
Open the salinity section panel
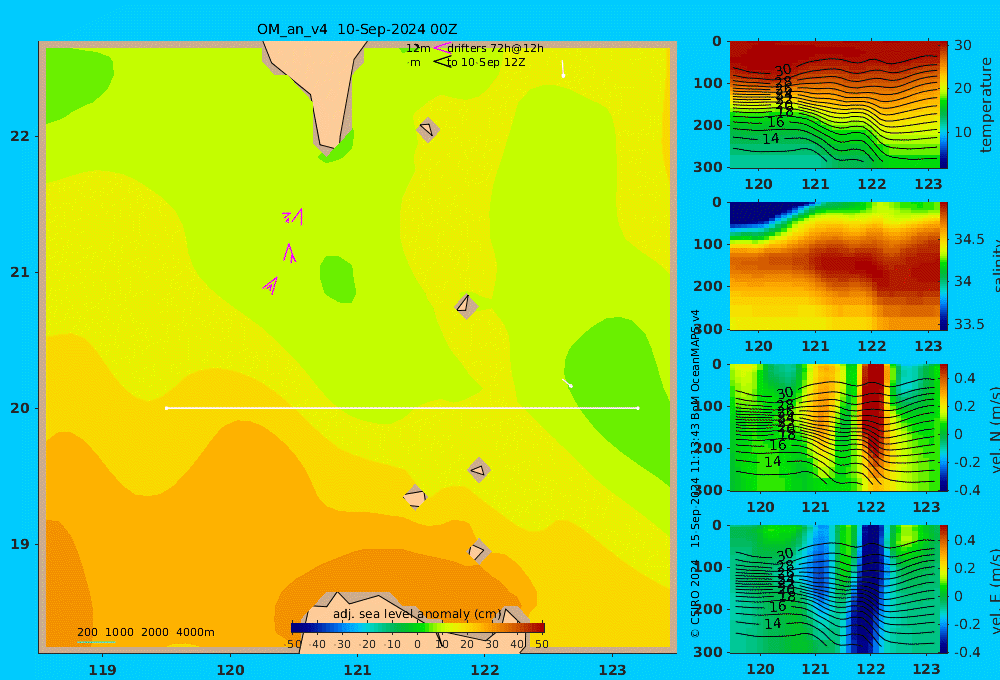tap(834, 266)
